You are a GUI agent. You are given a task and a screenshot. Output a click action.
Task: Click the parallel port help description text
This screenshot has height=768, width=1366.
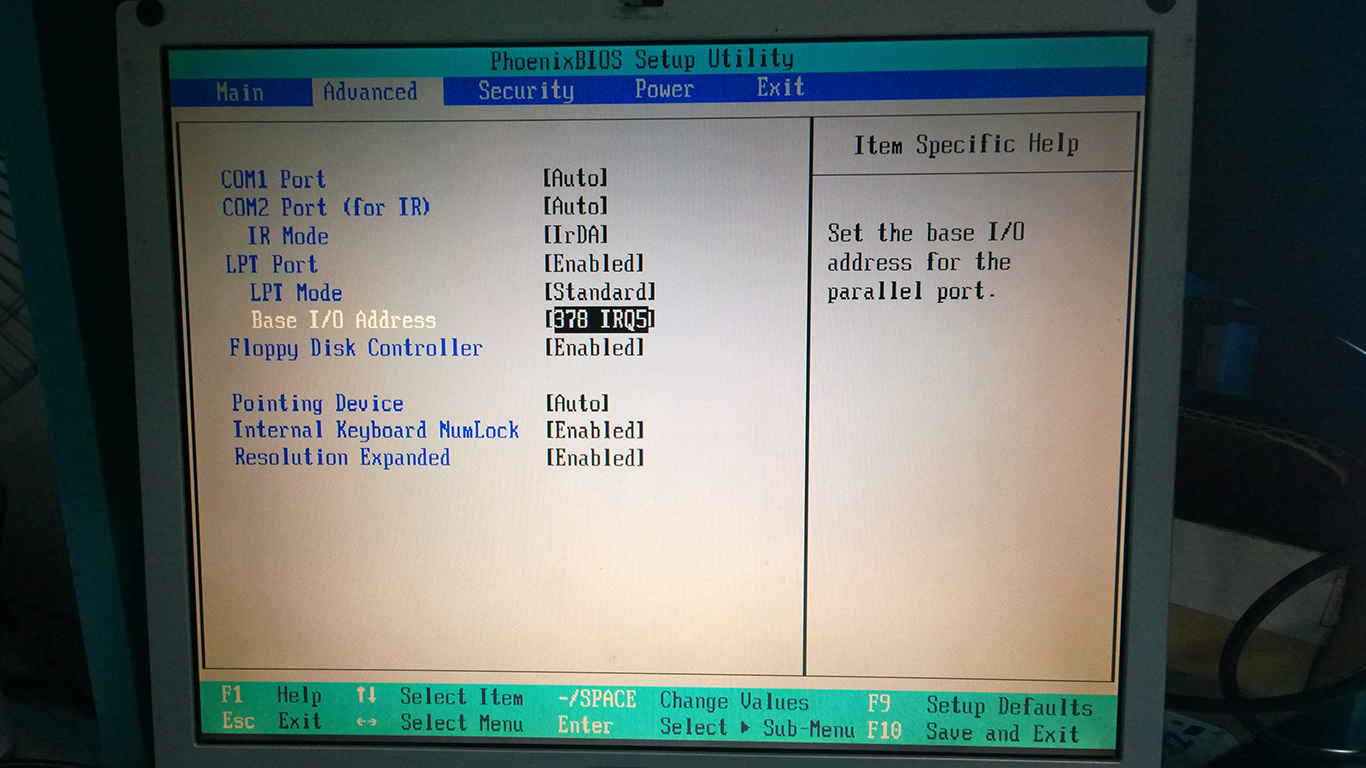tap(926, 262)
